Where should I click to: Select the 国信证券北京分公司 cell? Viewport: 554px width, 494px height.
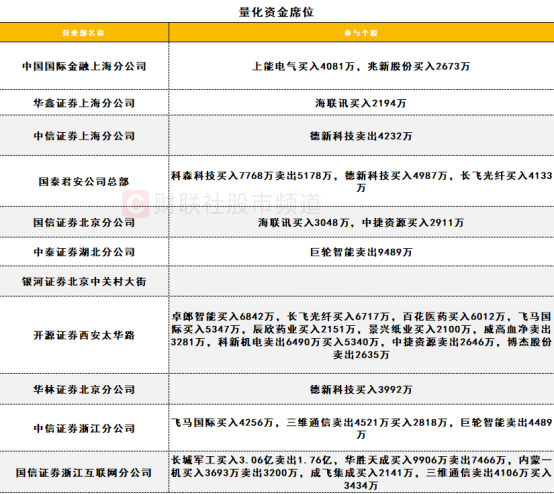tap(84, 222)
